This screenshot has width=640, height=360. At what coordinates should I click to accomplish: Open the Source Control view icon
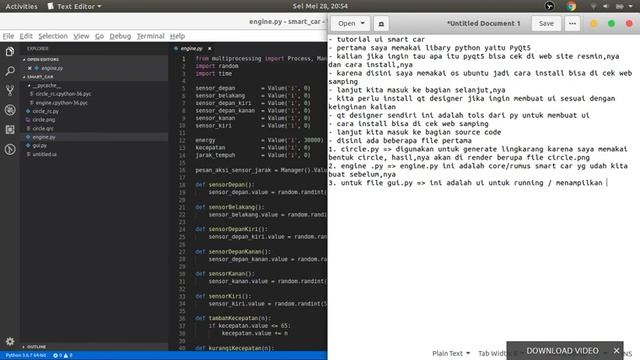point(10,90)
